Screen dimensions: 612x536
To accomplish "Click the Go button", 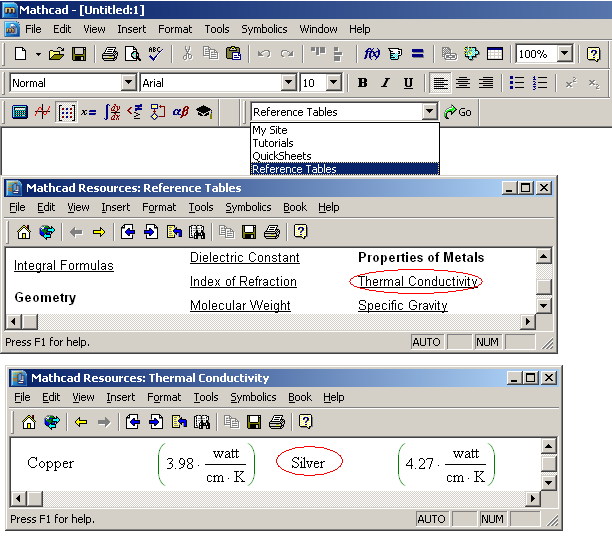I will [x=458, y=112].
